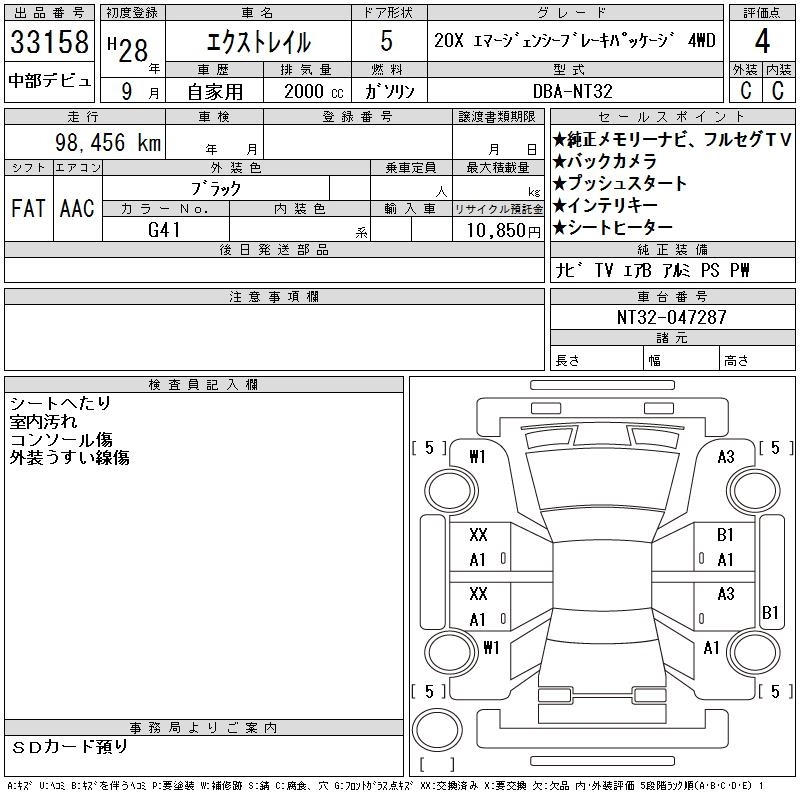
Task: Click the 幅 dimension field
Action: tap(681, 359)
